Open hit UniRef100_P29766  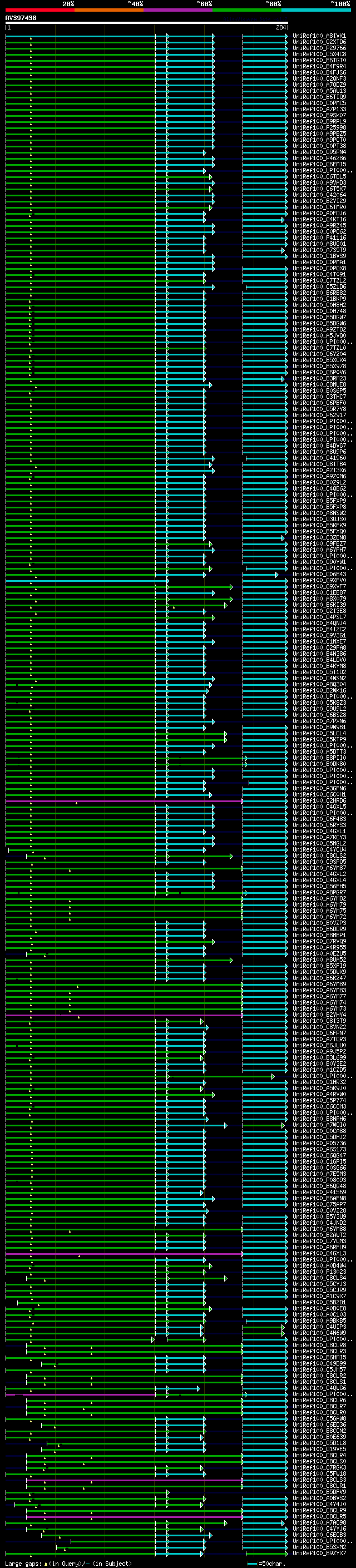click(319, 48)
